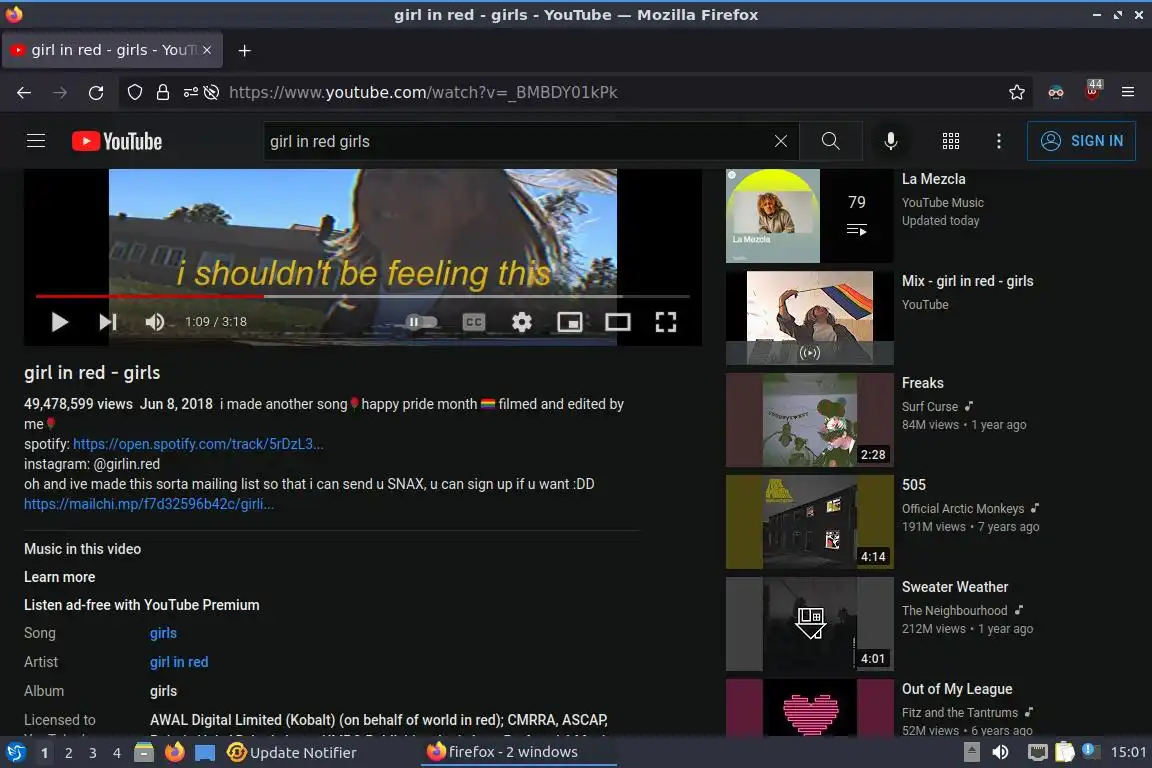Open the system tray volume icon
Screen dimensions: 1152x768
pos(1001,753)
